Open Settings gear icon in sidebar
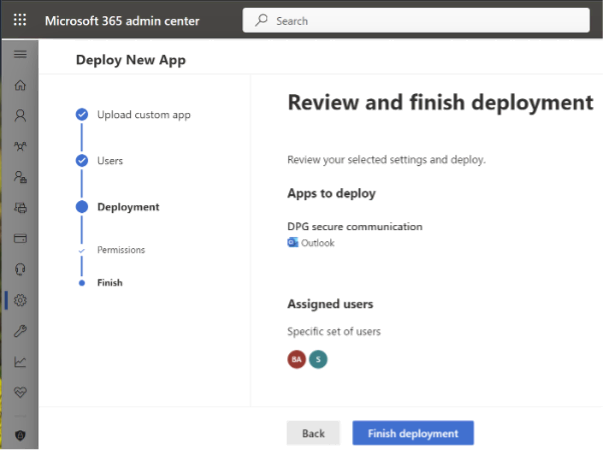604x450 pixels. (20, 300)
